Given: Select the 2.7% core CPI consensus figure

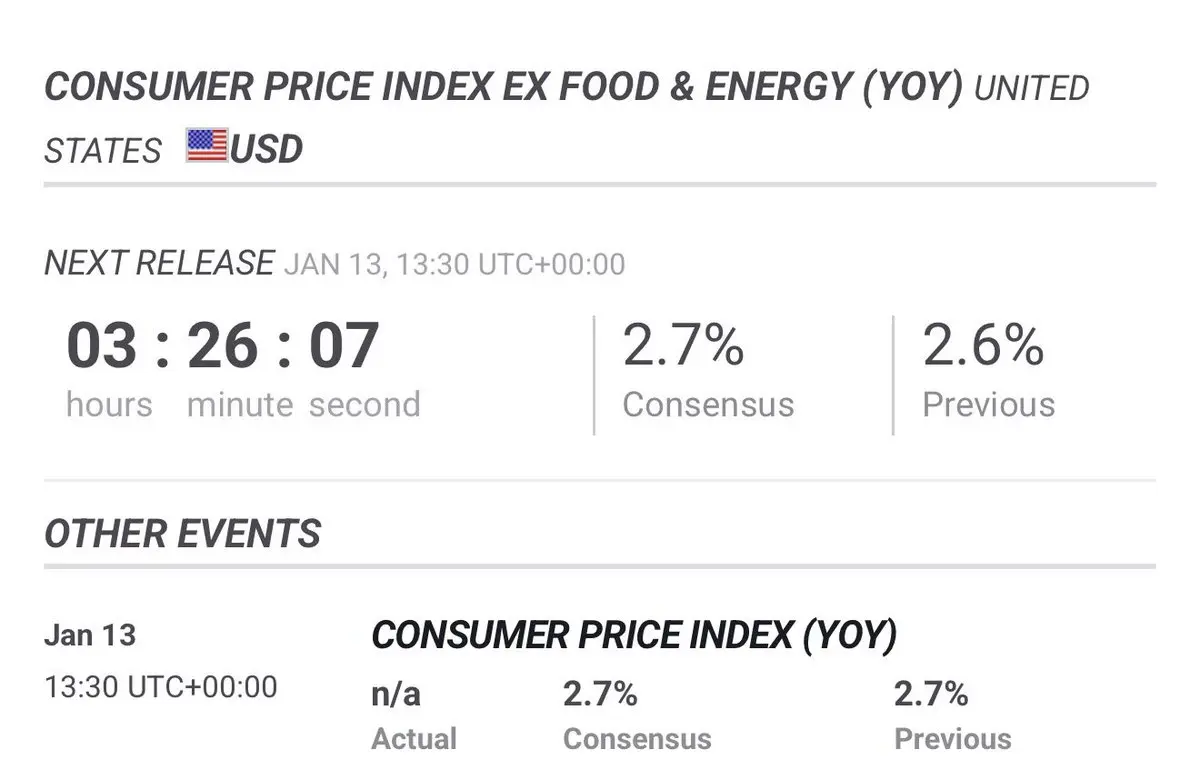Looking at the screenshot, I should click(683, 346).
